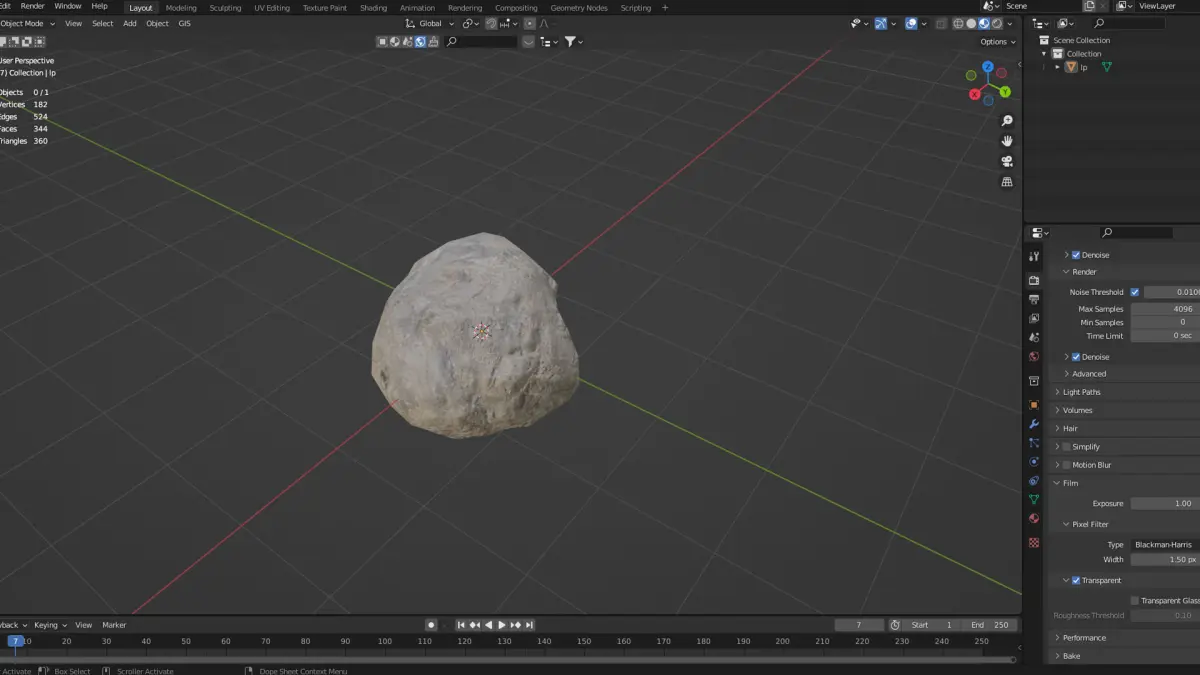
Task: Open the Object Constraints tab icon
Action: point(1034,481)
